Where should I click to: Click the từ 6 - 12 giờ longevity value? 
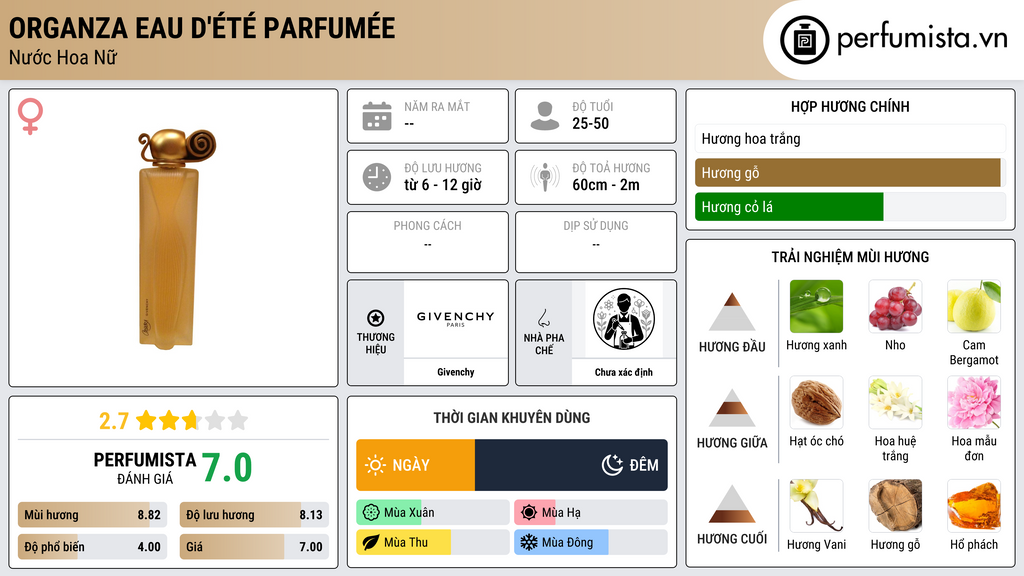[x=443, y=185]
